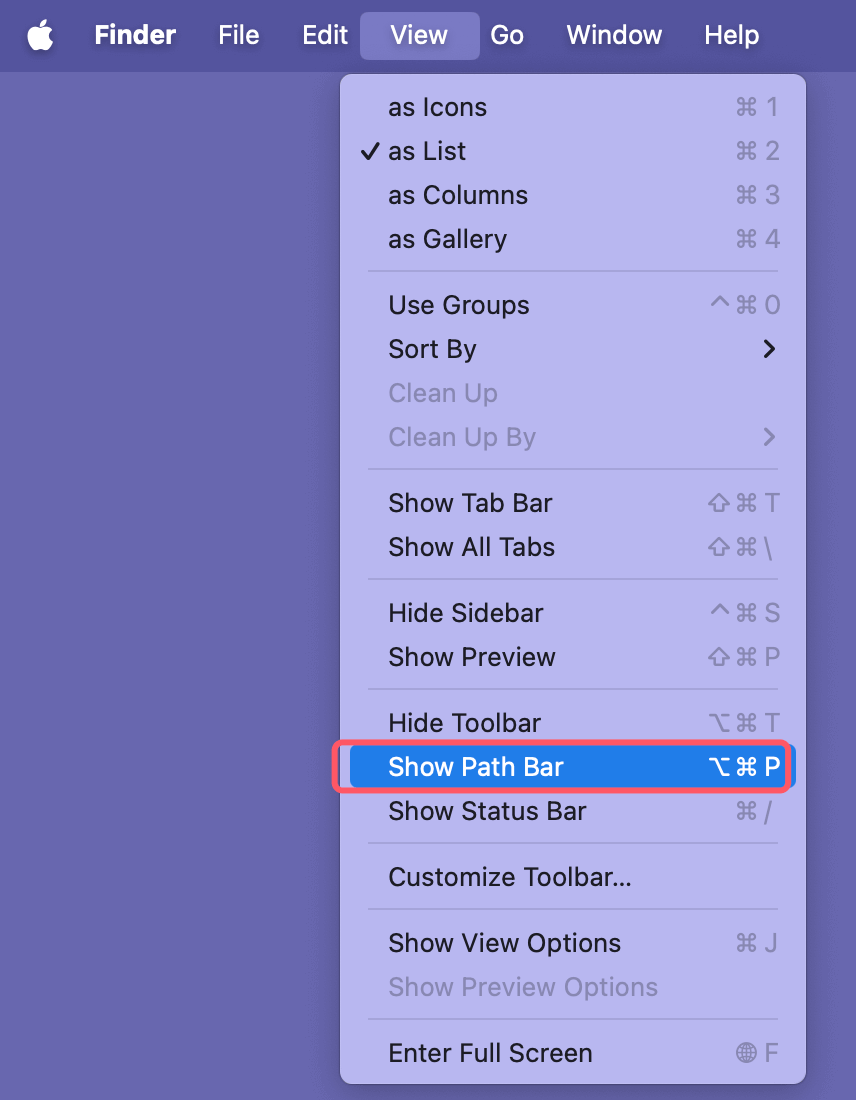Open Customize Toolbar dialog
The image size is (856, 1100).
[x=509, y=877]
